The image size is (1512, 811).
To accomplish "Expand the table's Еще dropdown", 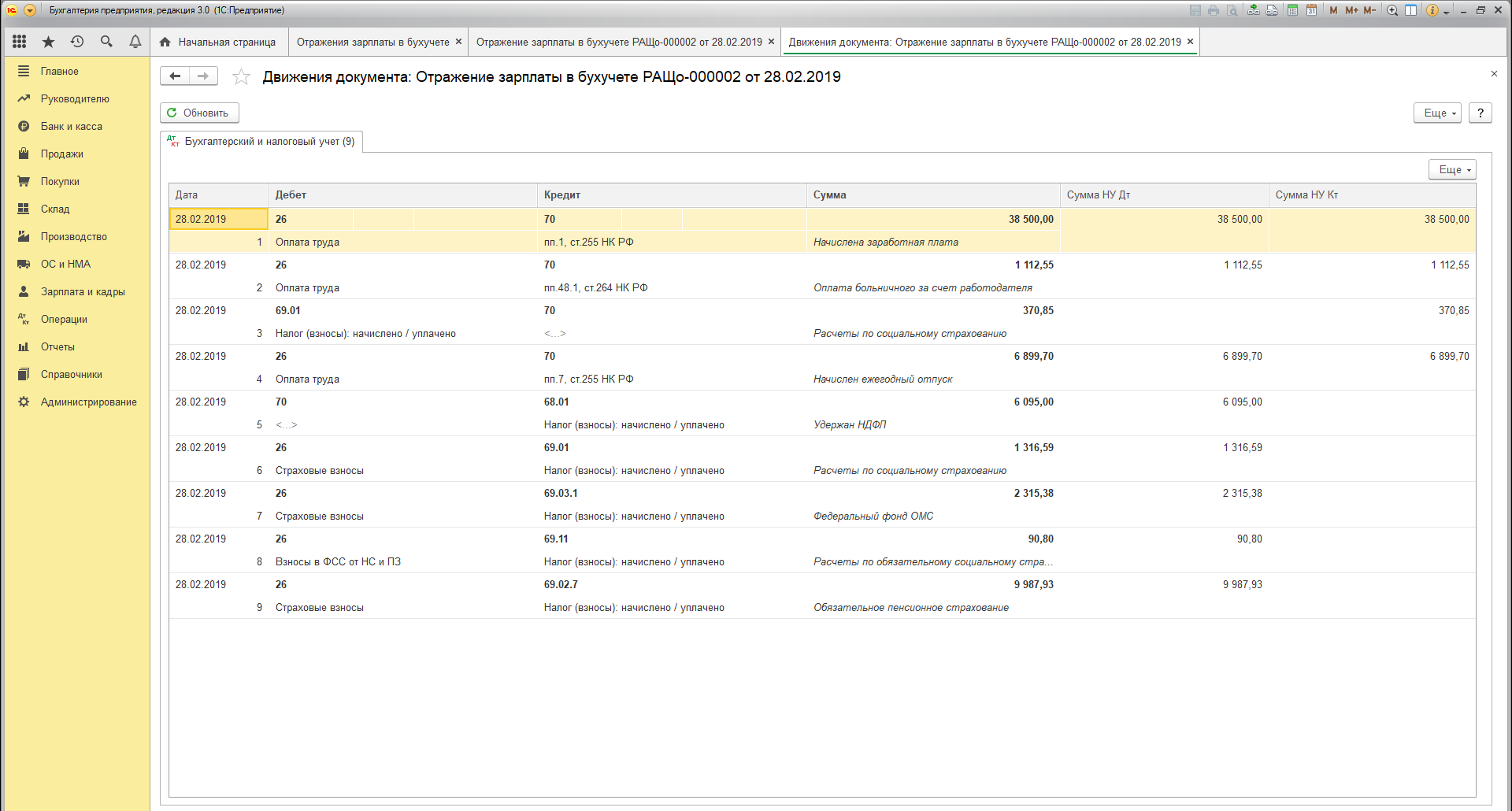I will pyautogui.click(x=1452, y=169).
